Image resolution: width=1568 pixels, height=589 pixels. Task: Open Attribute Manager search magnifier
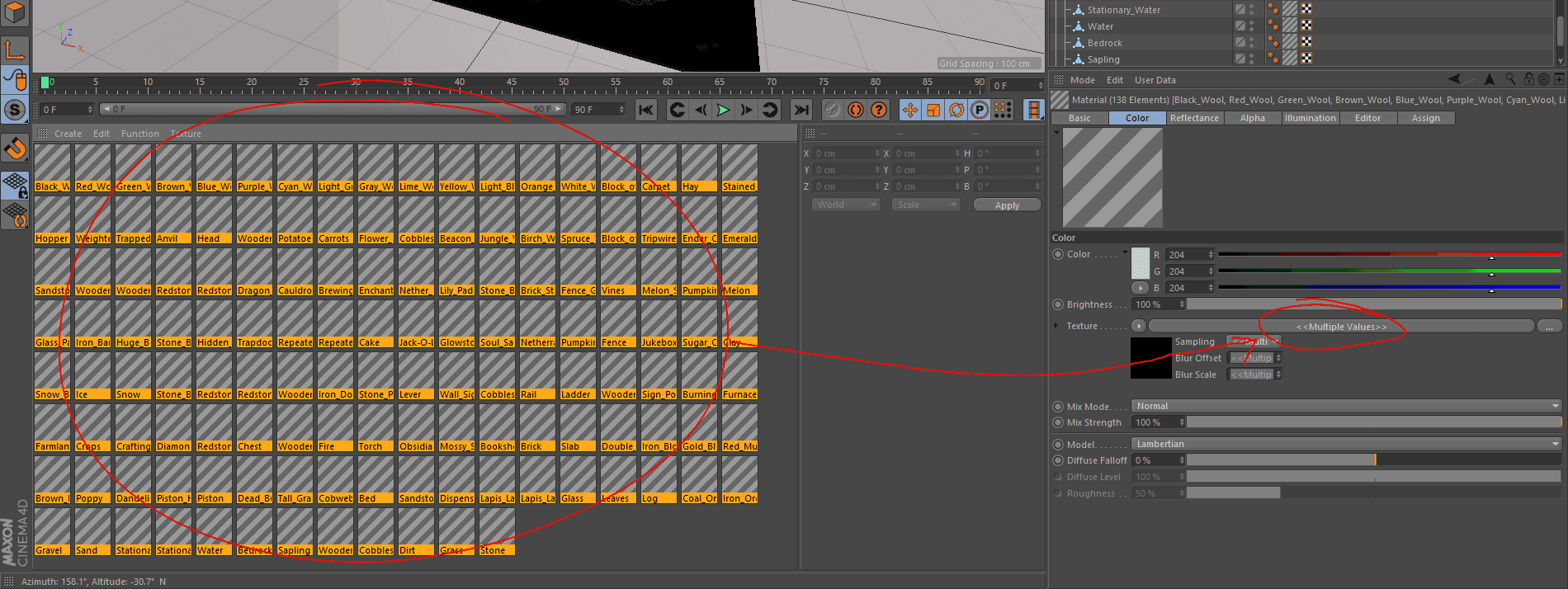click(1510, 79)
